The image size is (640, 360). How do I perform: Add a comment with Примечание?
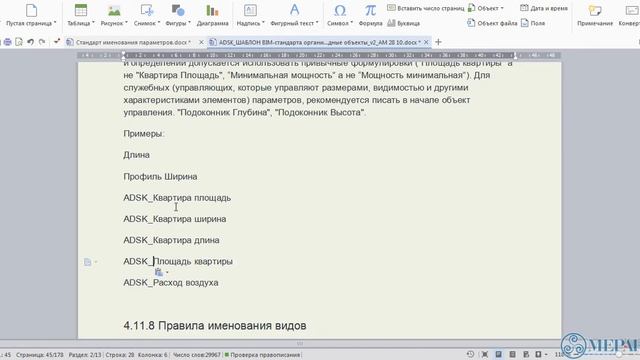595,15
